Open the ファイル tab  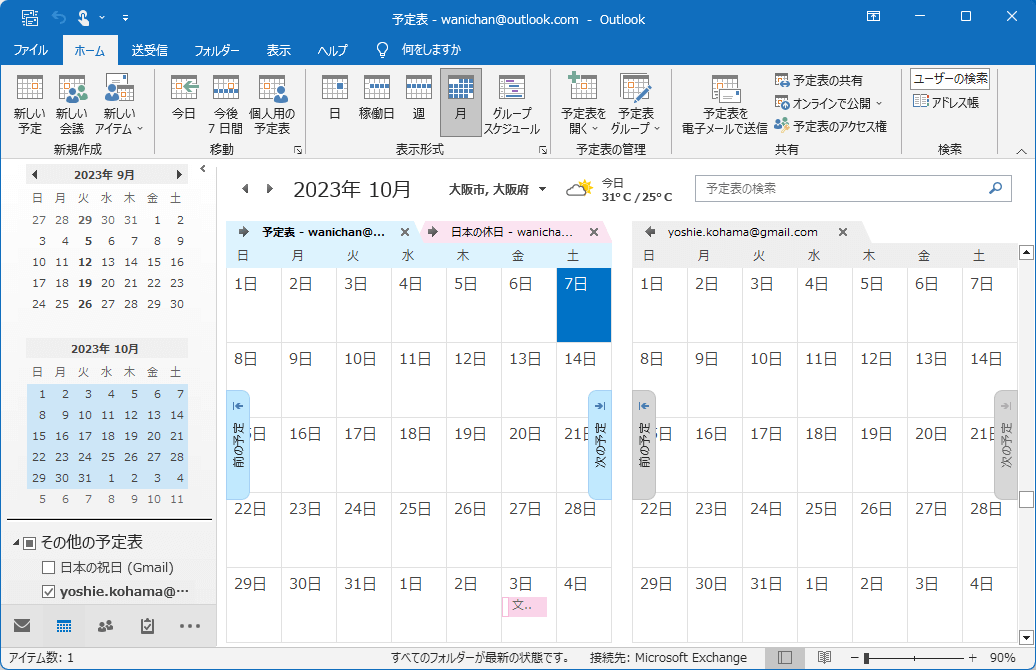(x=30, y=50)
